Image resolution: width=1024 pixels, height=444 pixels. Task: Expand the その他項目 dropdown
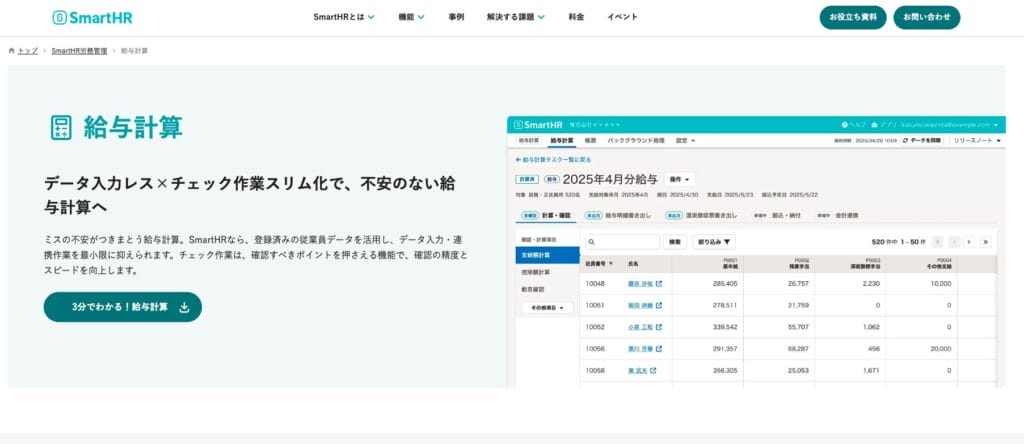[x=547, y=307]
